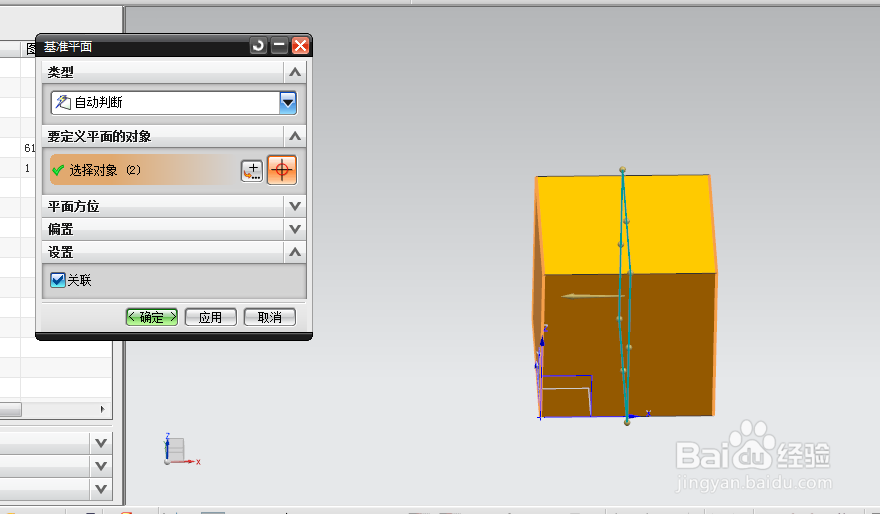880x514 pixels.
Task: Click the 设置 section header label
Action: point(61,252)
